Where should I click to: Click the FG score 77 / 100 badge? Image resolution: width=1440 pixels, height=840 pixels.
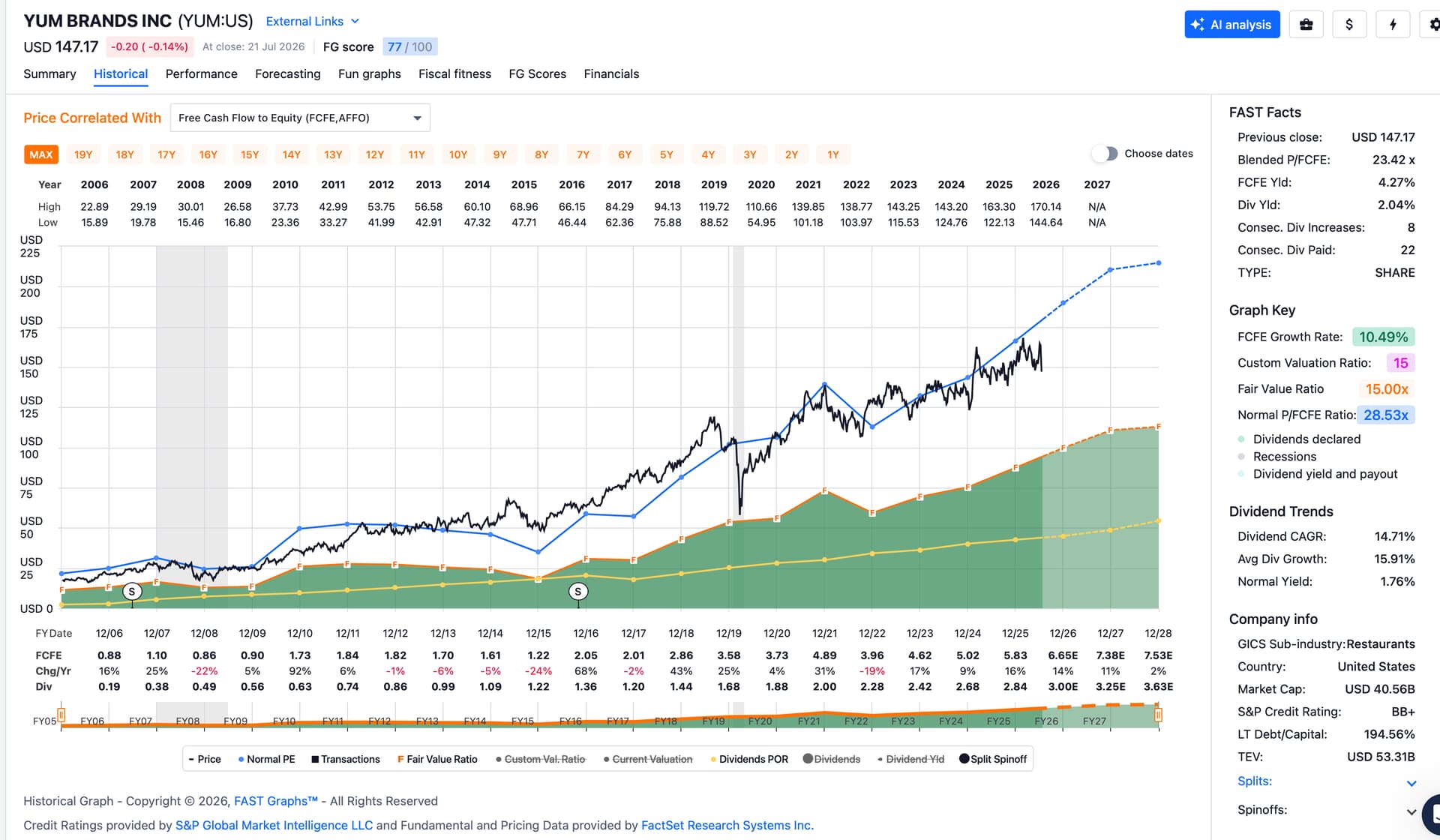pyautogui.click(x=409, y=47)
